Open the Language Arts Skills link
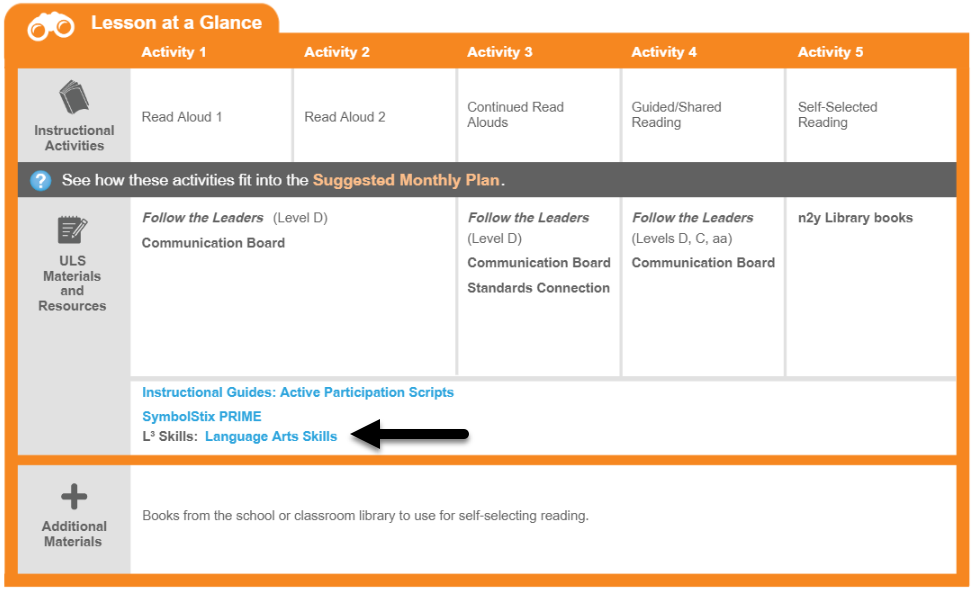The height and width of the screenshot is (591, 976). (x=271, y=436)
